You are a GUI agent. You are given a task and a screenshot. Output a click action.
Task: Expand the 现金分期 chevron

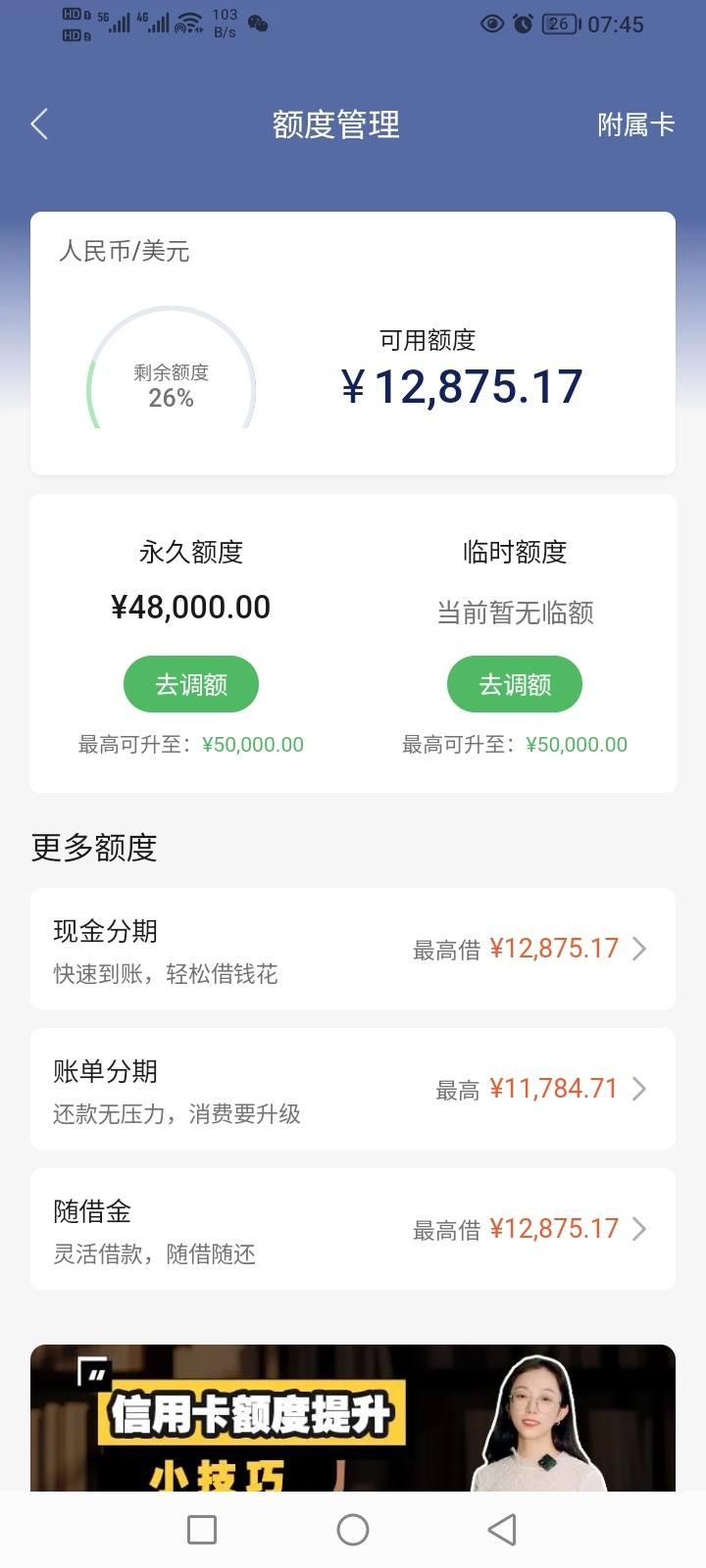pyautogui.click(x=639, y=949)
